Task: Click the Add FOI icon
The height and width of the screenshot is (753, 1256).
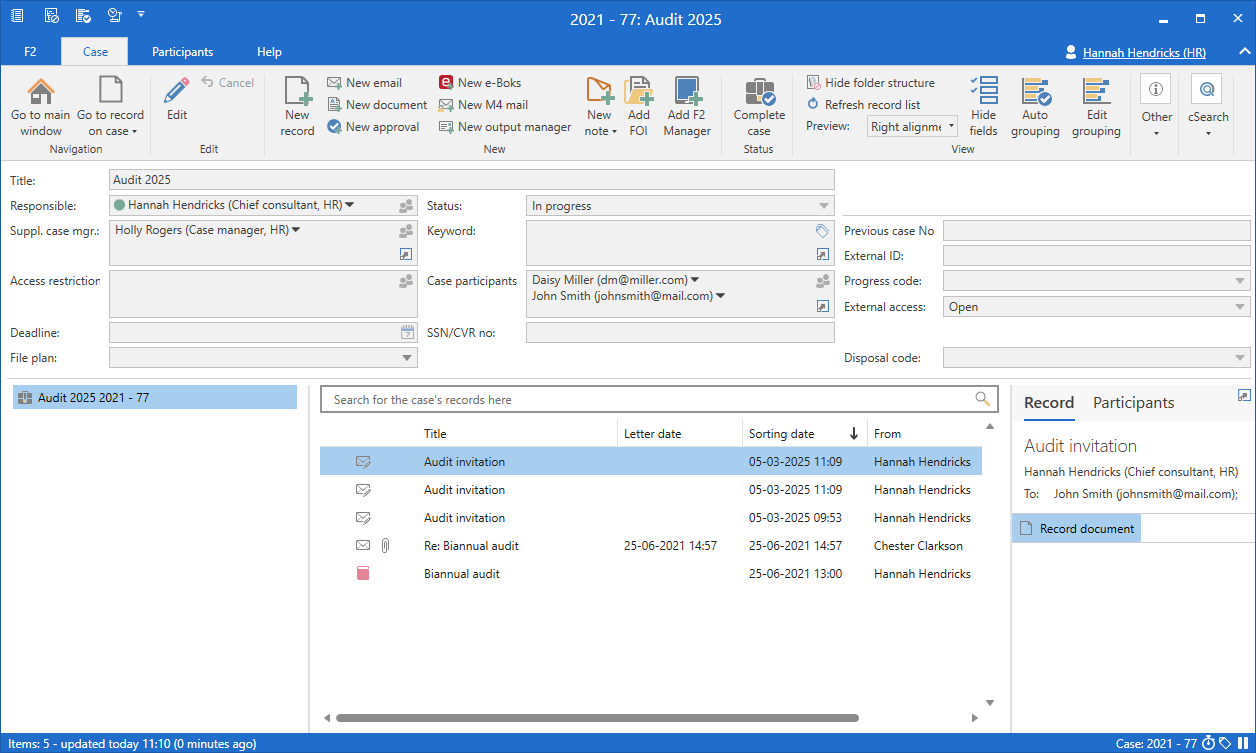Action: click(639, 93)
